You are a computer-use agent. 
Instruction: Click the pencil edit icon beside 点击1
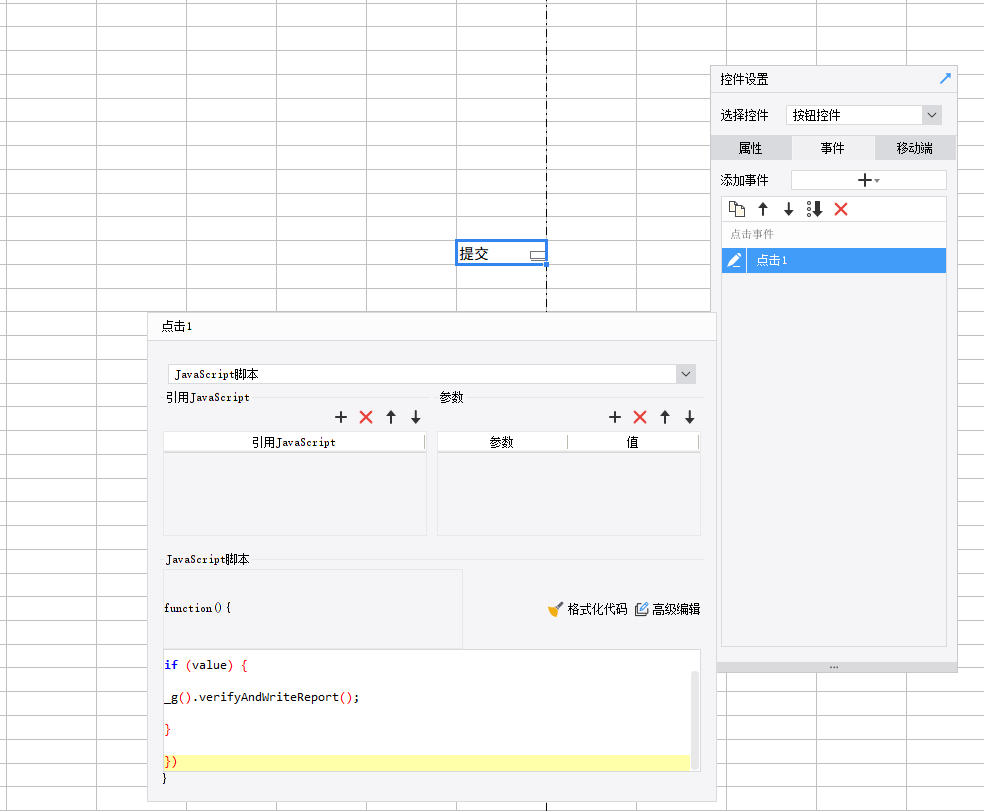734,260
